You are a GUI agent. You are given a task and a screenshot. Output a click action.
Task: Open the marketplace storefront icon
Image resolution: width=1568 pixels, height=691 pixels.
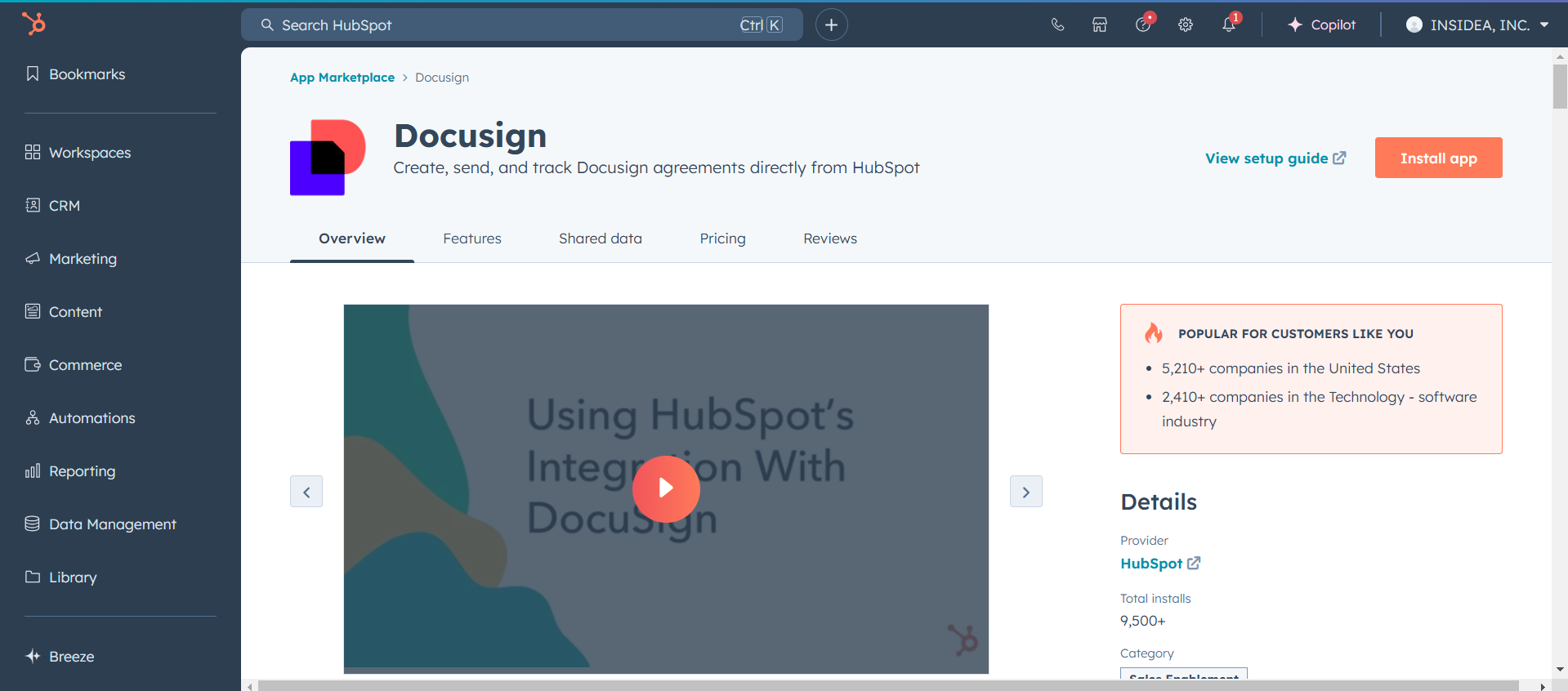(1100, 25)
